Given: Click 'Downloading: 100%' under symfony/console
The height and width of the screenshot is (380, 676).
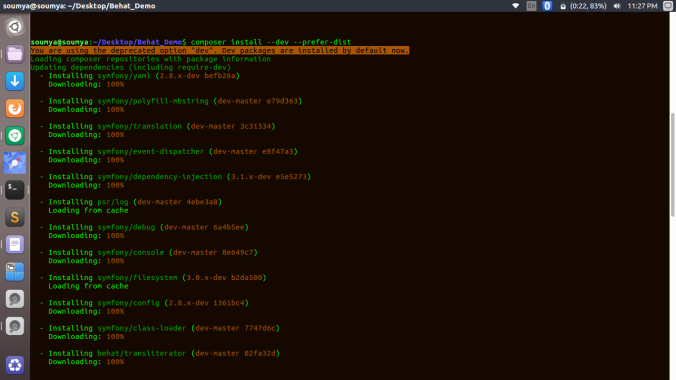Looking at the screenshot, I should click(x=86, y=261).
